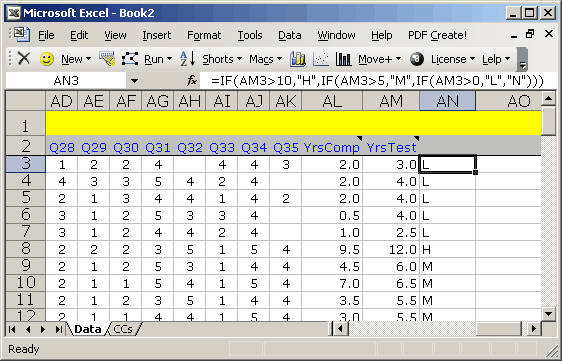Click the colored bar chart icon
The image size is (562, 361).
click(298, 59)
